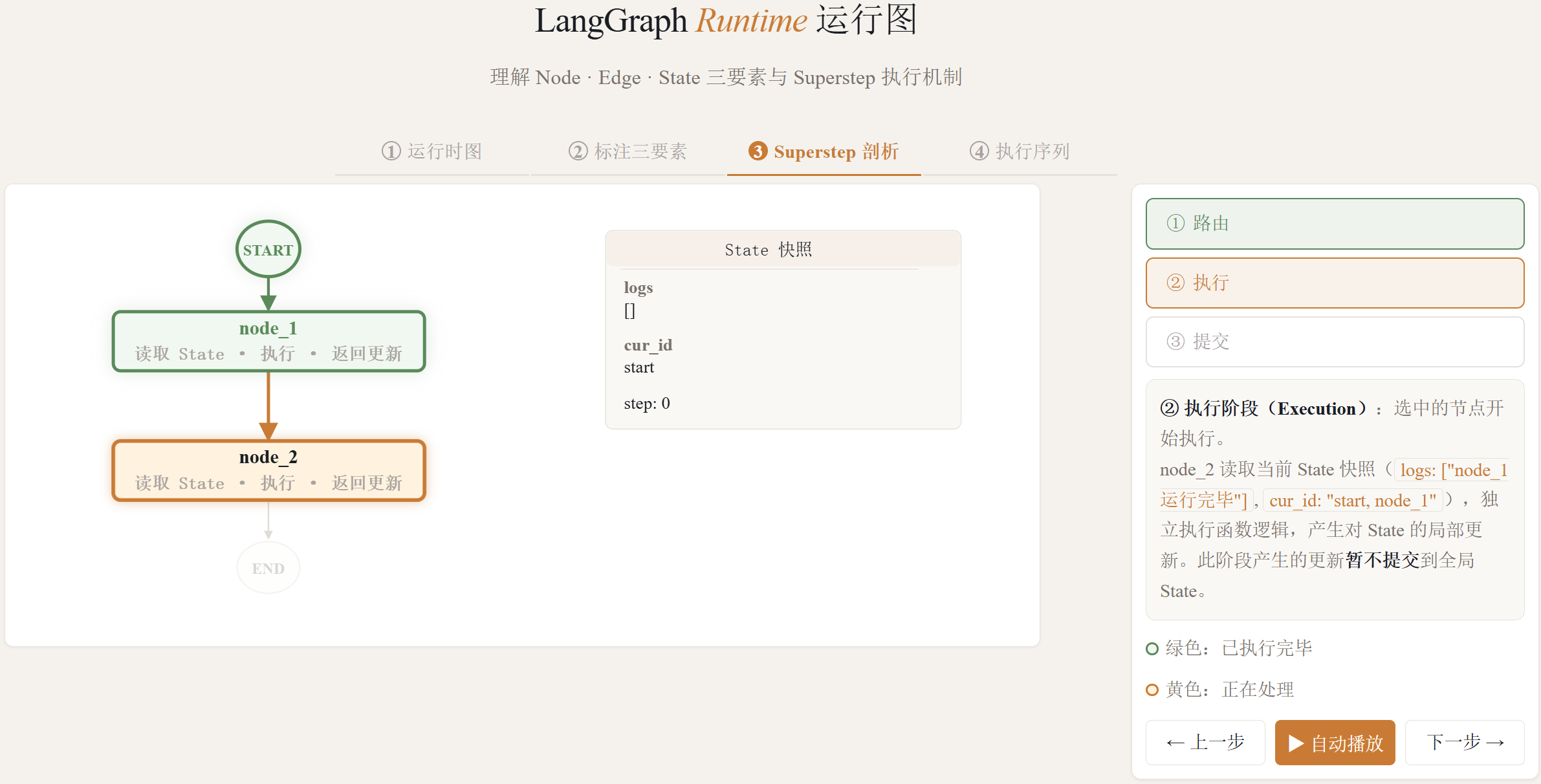Screen dimensions: 1541x784
Task: Click the orange circle legend marker
Action: (x=1152, y=690)
